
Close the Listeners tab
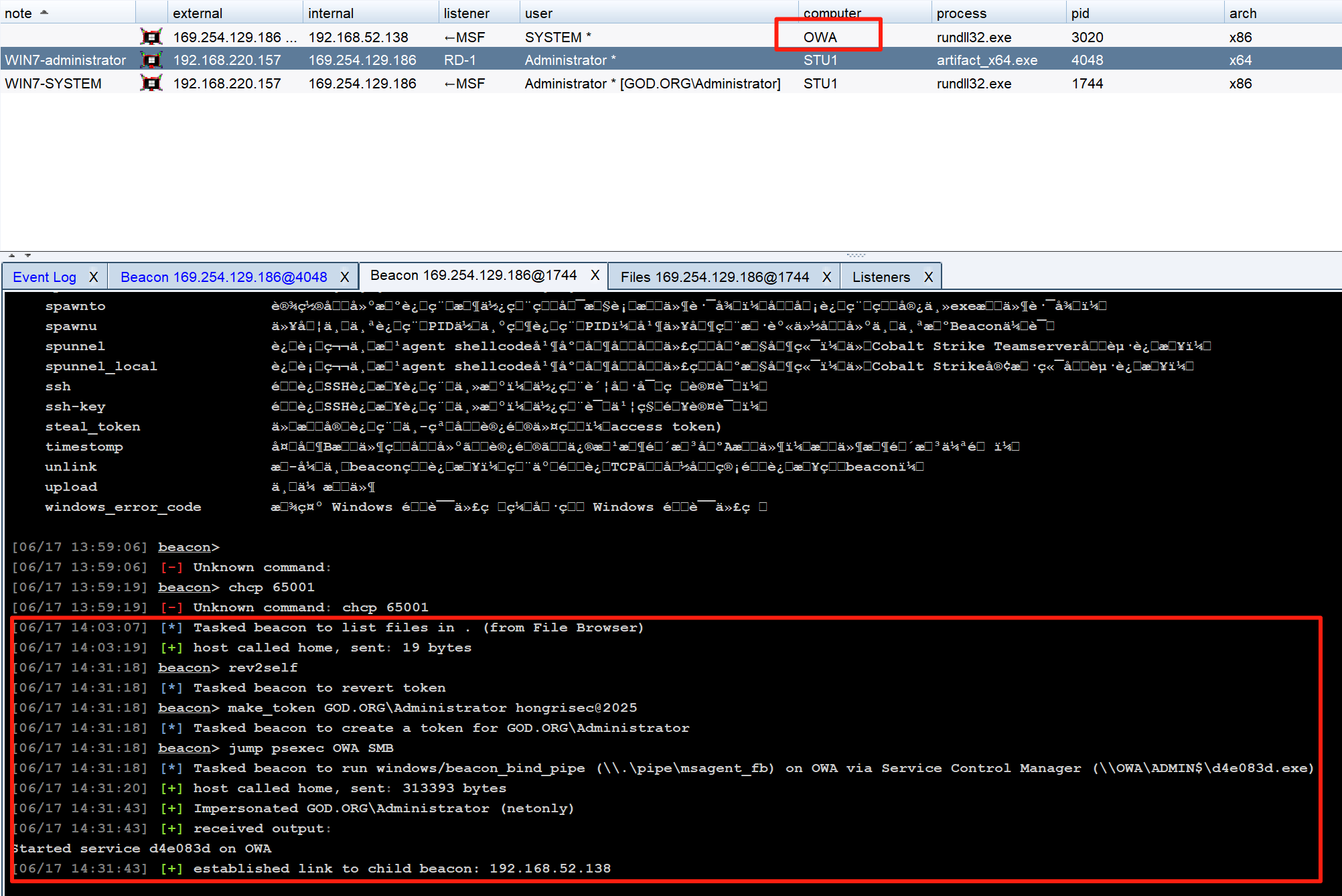click(929, 277)
